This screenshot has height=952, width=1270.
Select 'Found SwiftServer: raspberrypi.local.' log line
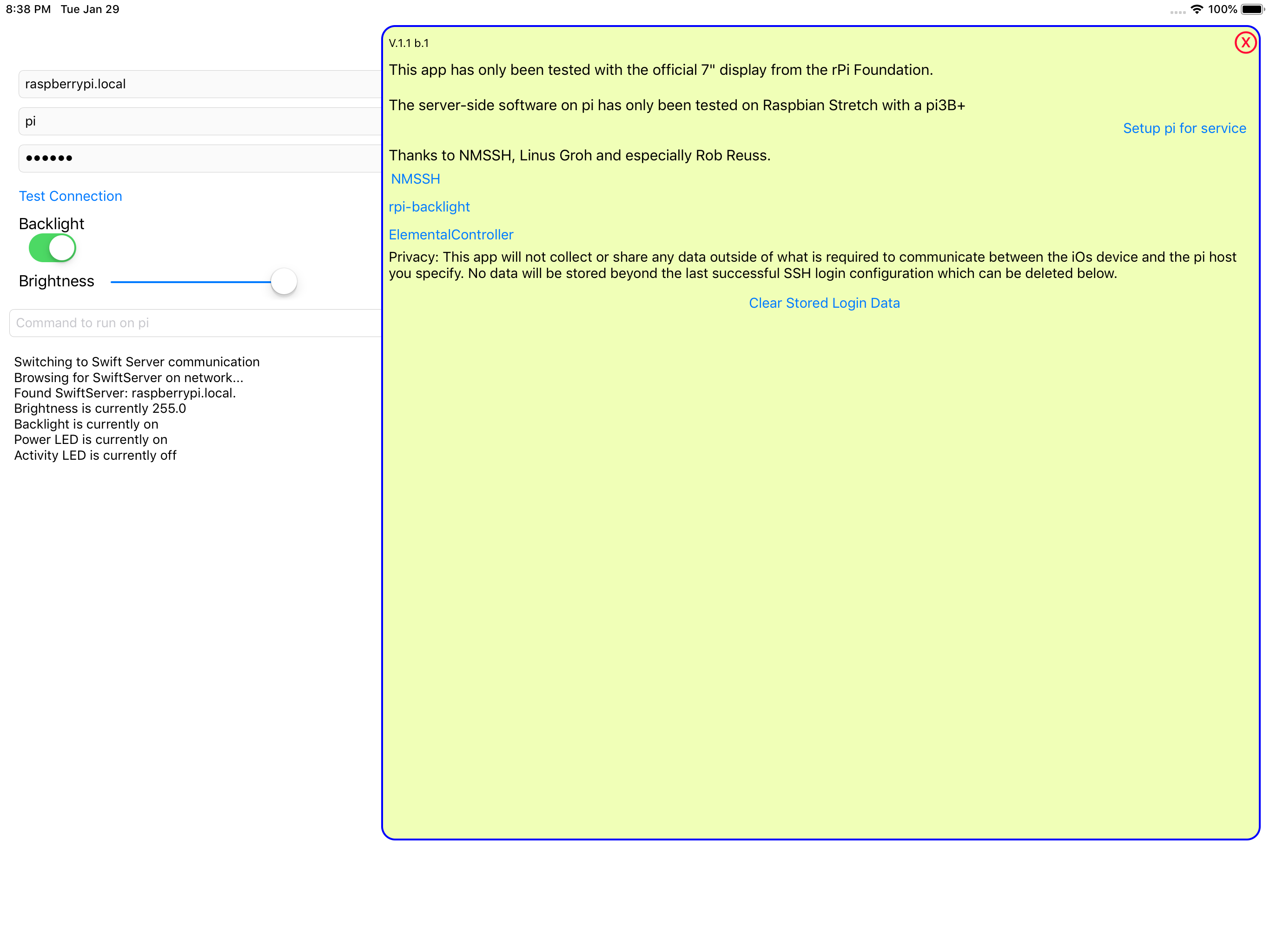[x=125, y=393]
